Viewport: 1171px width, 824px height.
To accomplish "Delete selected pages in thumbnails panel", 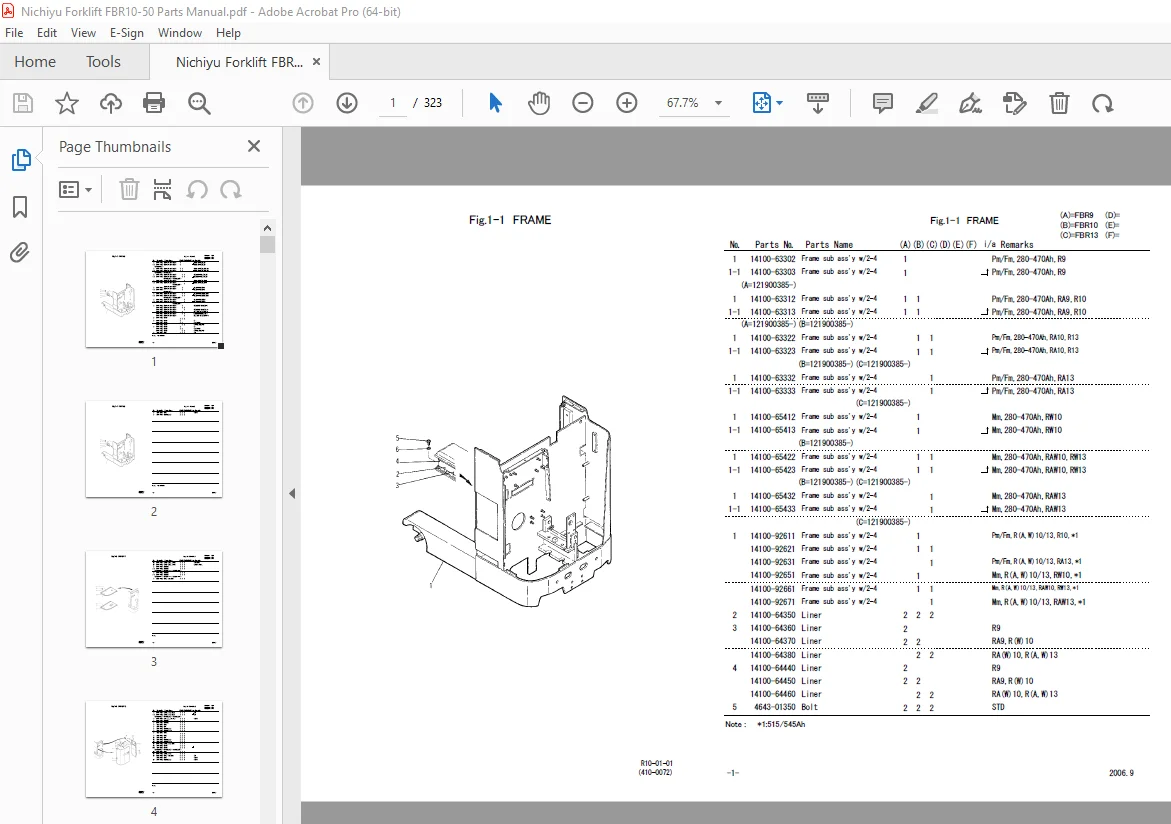I will (129, 190).
